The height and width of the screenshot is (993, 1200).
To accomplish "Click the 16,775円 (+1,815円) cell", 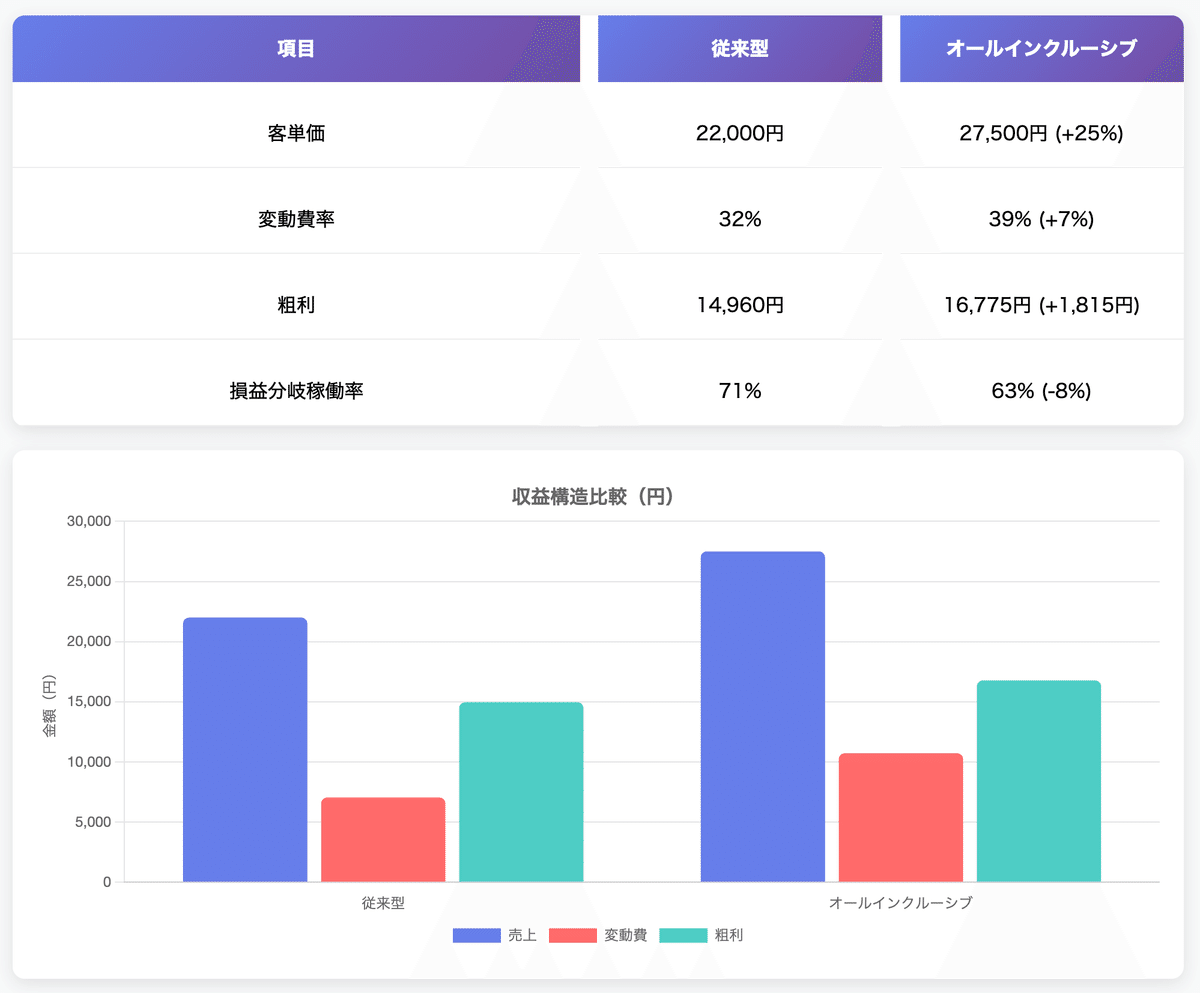I will pyautogui.click(x=1041, y=305).
